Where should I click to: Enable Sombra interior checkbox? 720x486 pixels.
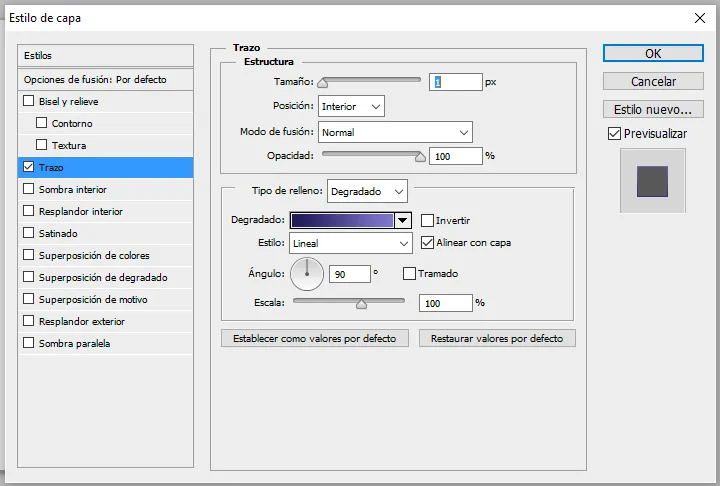28,189
